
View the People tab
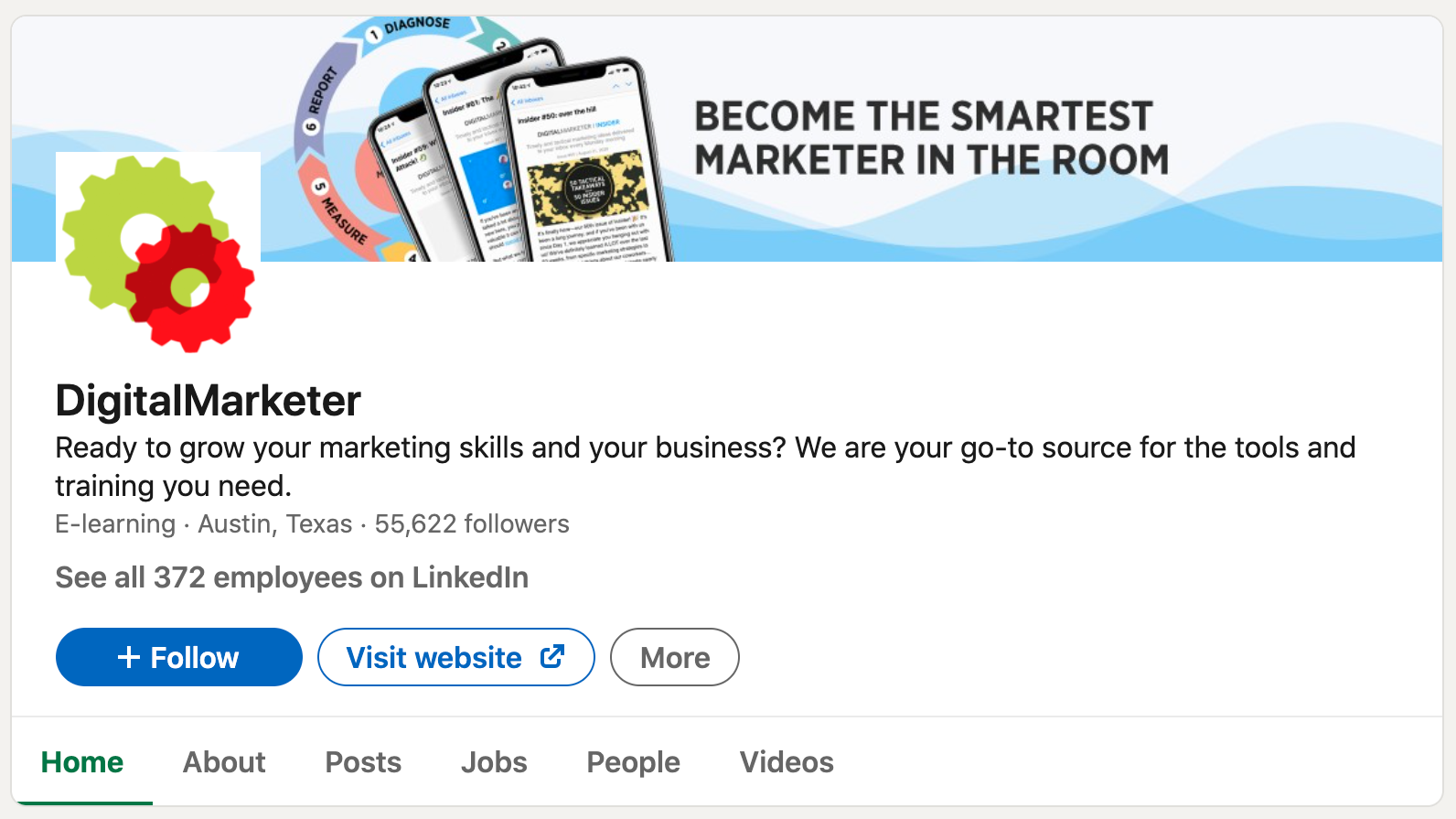click(633, 762)
